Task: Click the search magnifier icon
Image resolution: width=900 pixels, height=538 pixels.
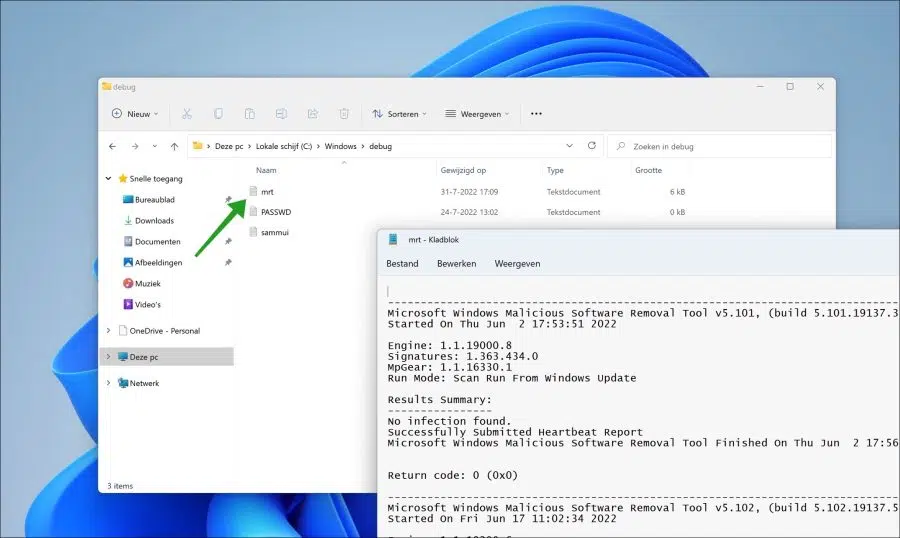Action: click(620, 146)
